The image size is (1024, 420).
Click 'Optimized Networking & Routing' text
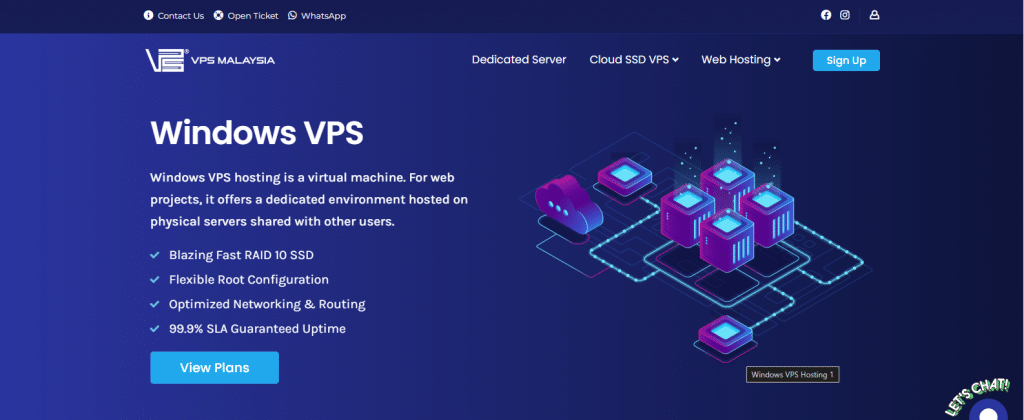tap(267, 304)
